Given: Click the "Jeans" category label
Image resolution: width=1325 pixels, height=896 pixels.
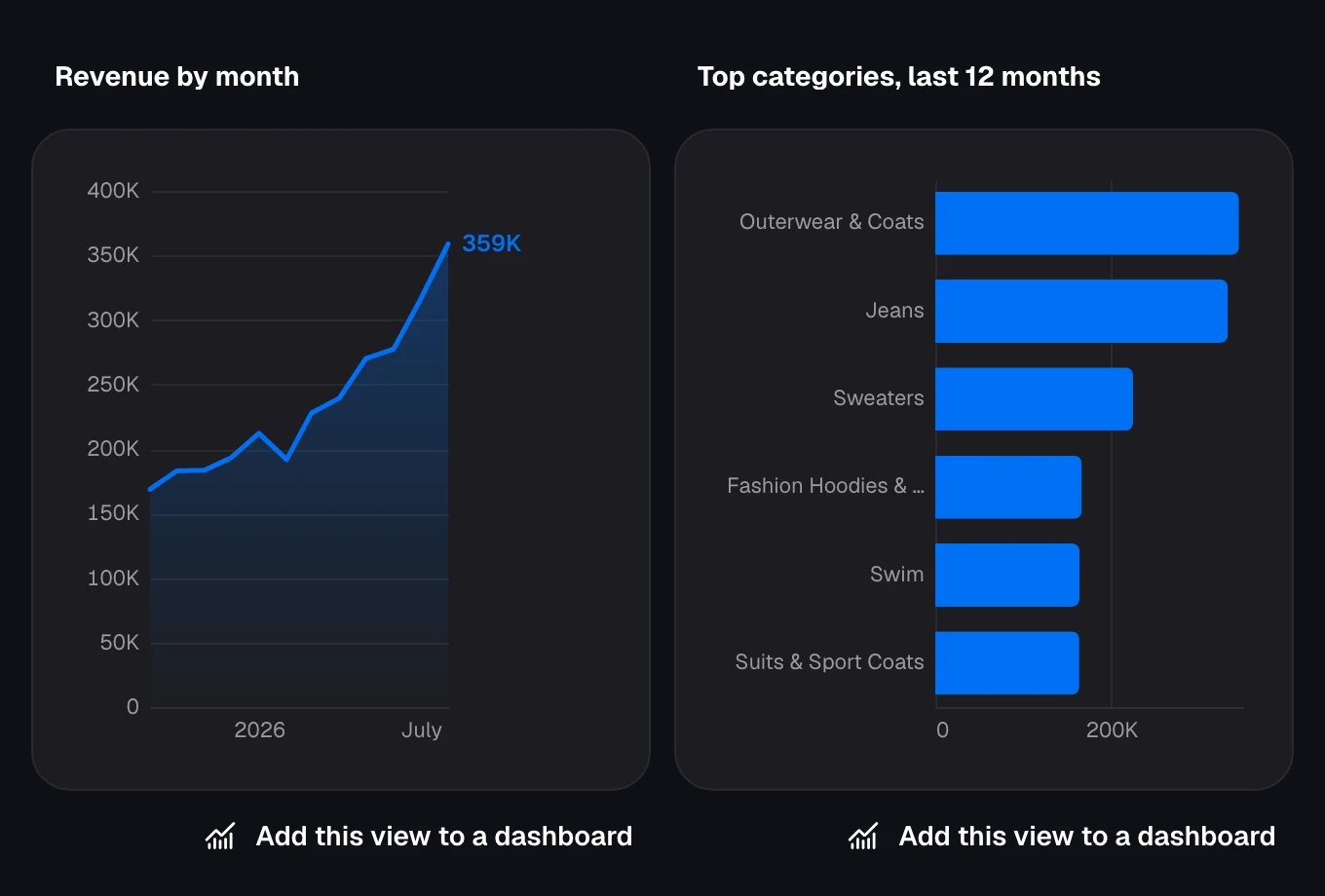Looking at the screenshot, I should coord(894,311).
